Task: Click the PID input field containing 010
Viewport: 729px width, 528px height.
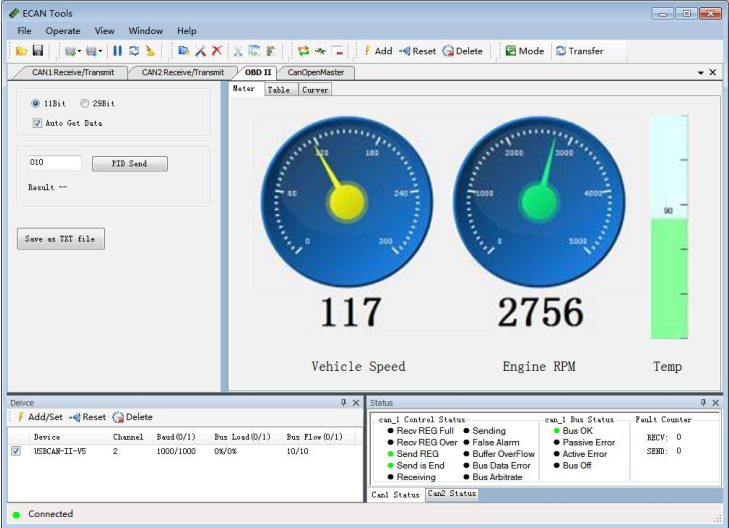Action: coord(54,162)
